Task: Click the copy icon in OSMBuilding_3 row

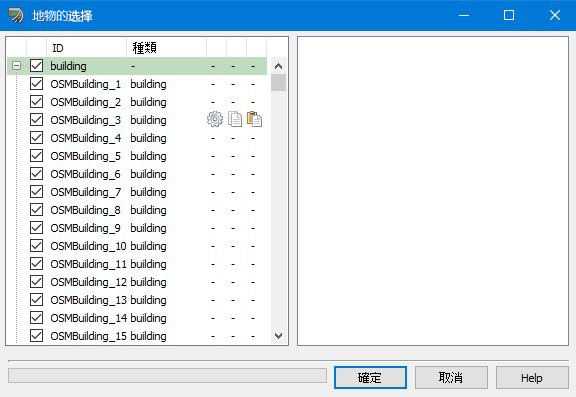Action: [235, 119]
